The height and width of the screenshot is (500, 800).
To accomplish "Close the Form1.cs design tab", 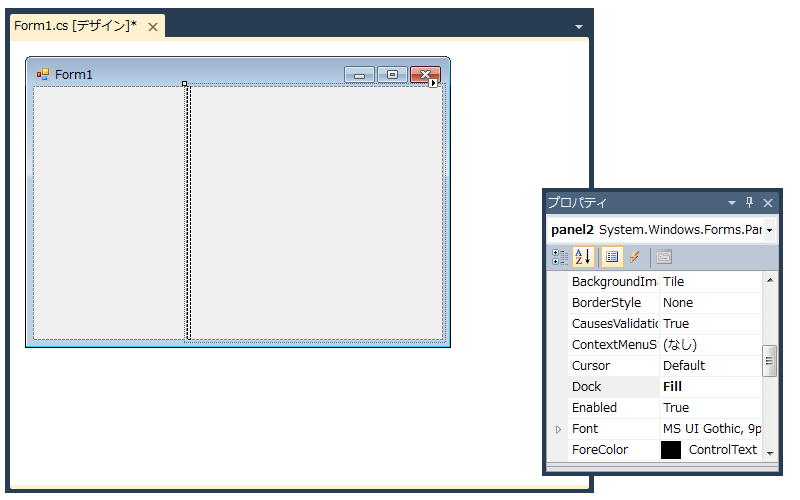I will (153, 27).
